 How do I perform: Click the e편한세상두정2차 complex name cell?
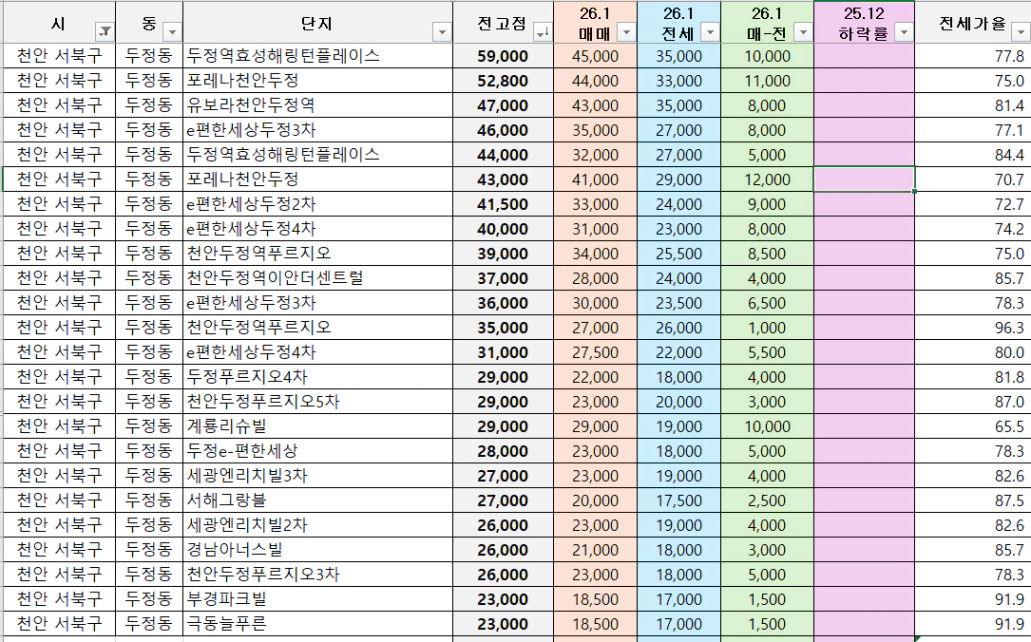tap(318, 204)
